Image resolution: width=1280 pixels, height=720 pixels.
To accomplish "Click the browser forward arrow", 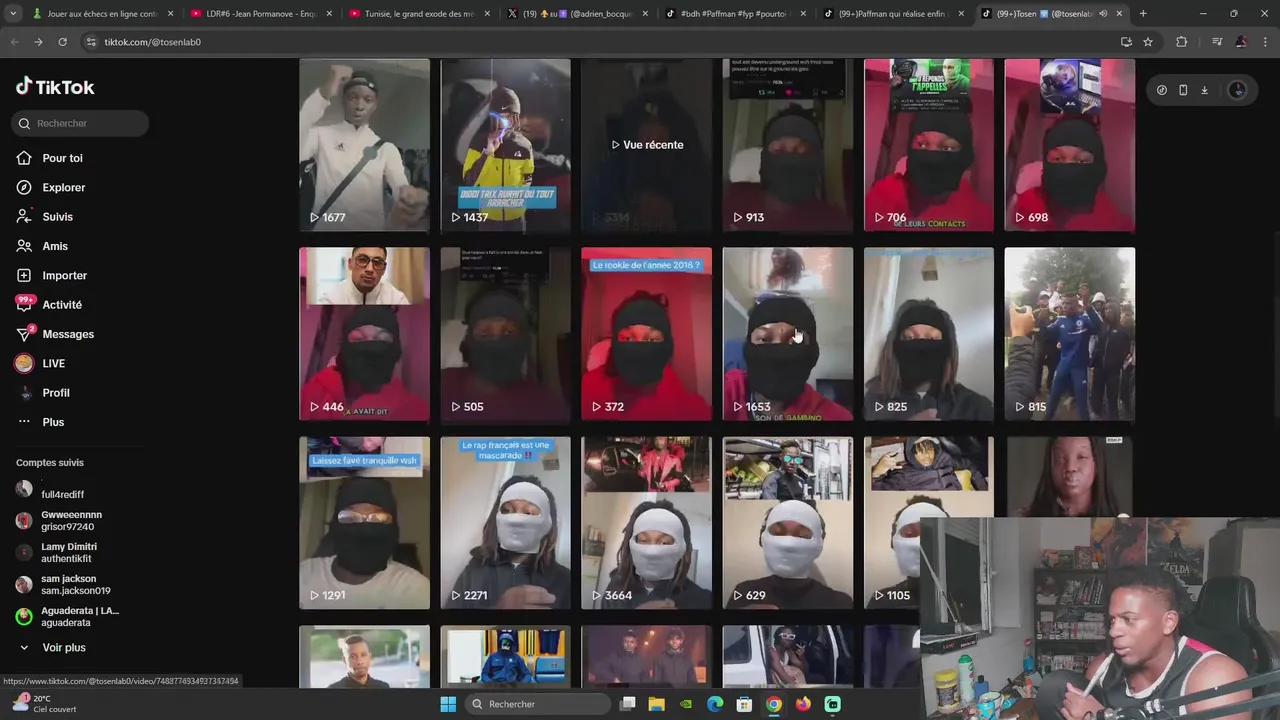I will point(38,42).
